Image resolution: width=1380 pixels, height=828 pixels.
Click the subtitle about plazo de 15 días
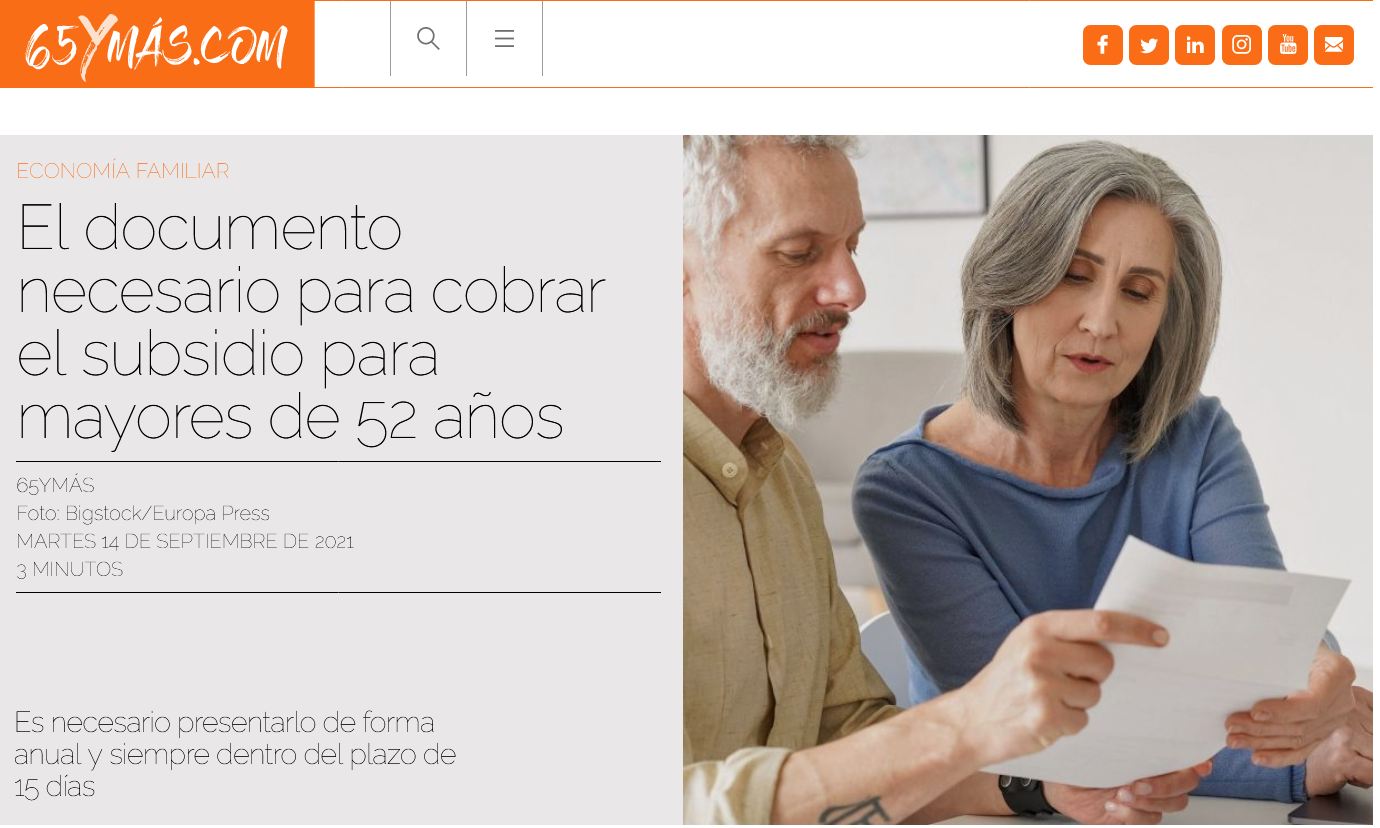235,754
